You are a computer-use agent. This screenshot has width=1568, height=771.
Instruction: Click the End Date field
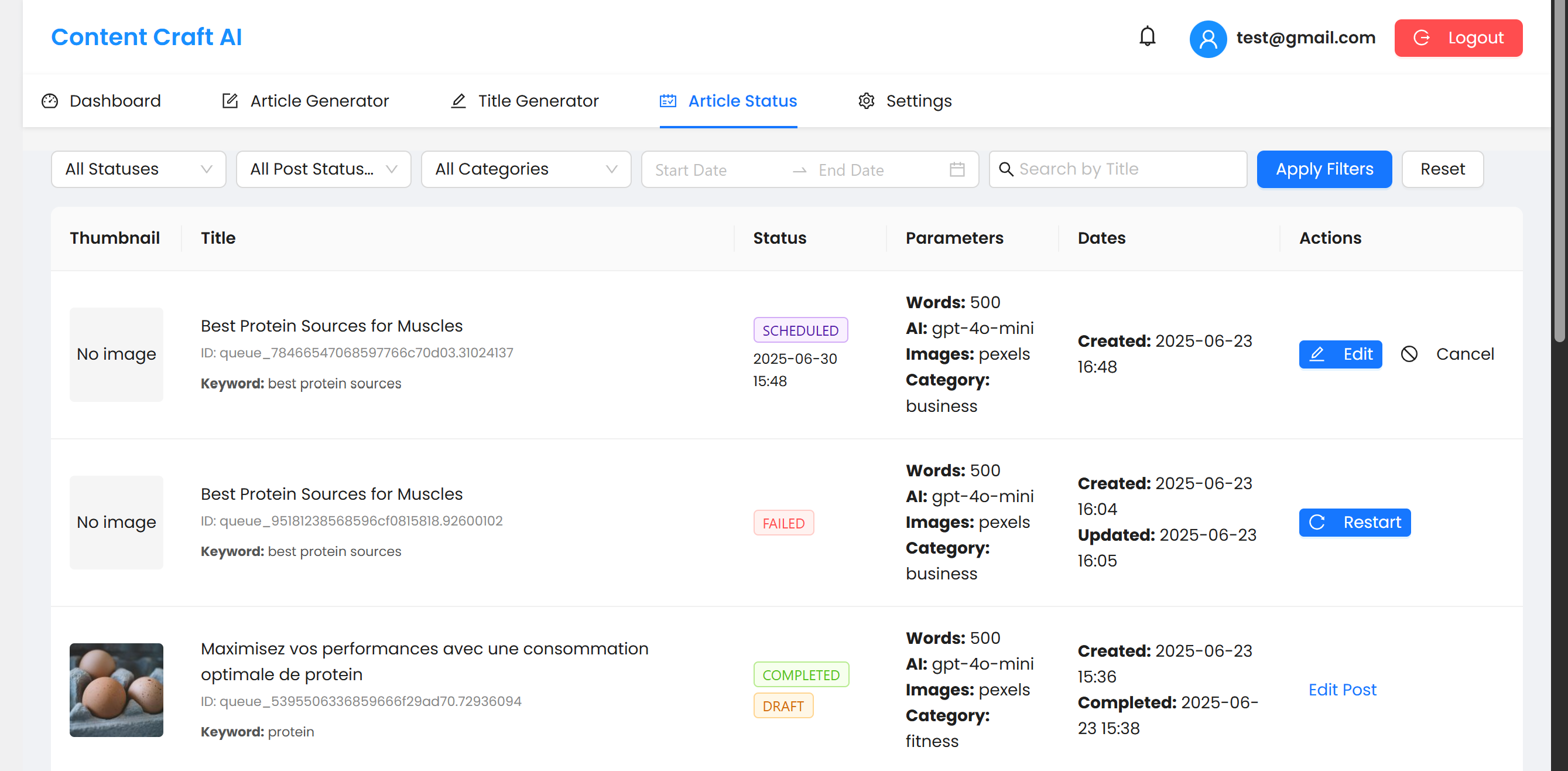click(877, 170)
